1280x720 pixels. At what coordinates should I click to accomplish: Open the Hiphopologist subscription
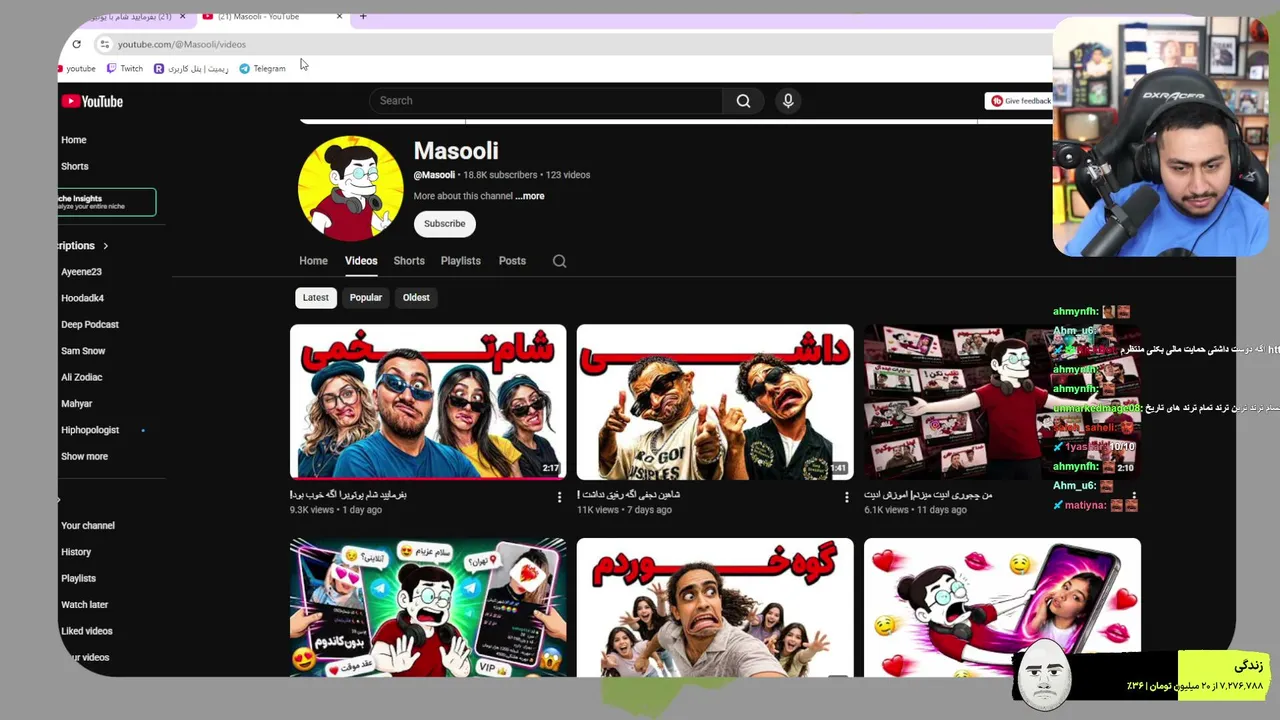[90, 430]
